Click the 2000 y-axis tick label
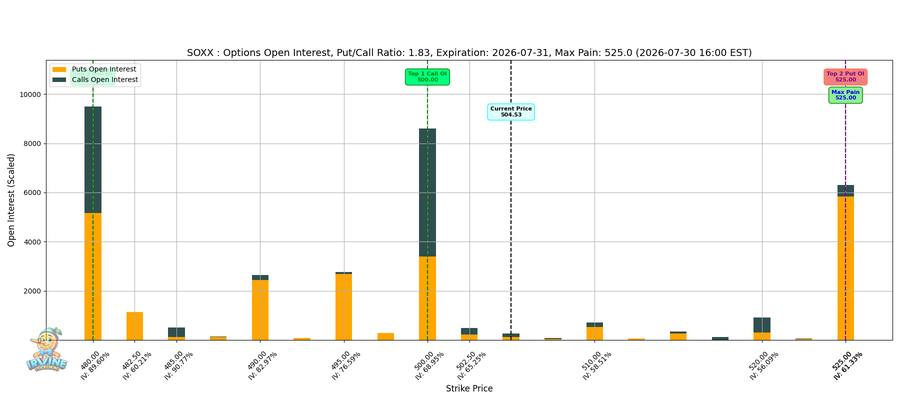 [32, 292]
